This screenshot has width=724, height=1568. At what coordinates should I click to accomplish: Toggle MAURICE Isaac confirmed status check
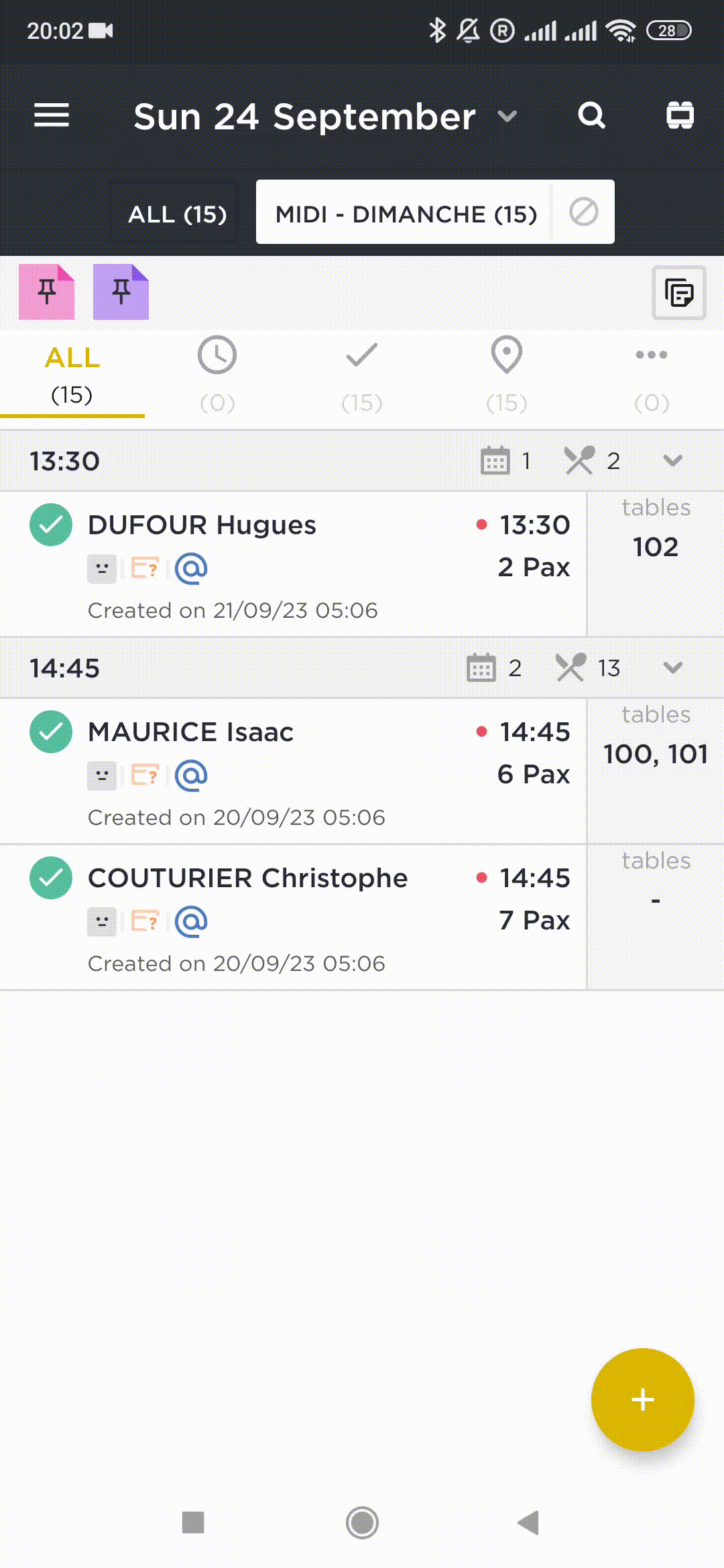51,732
